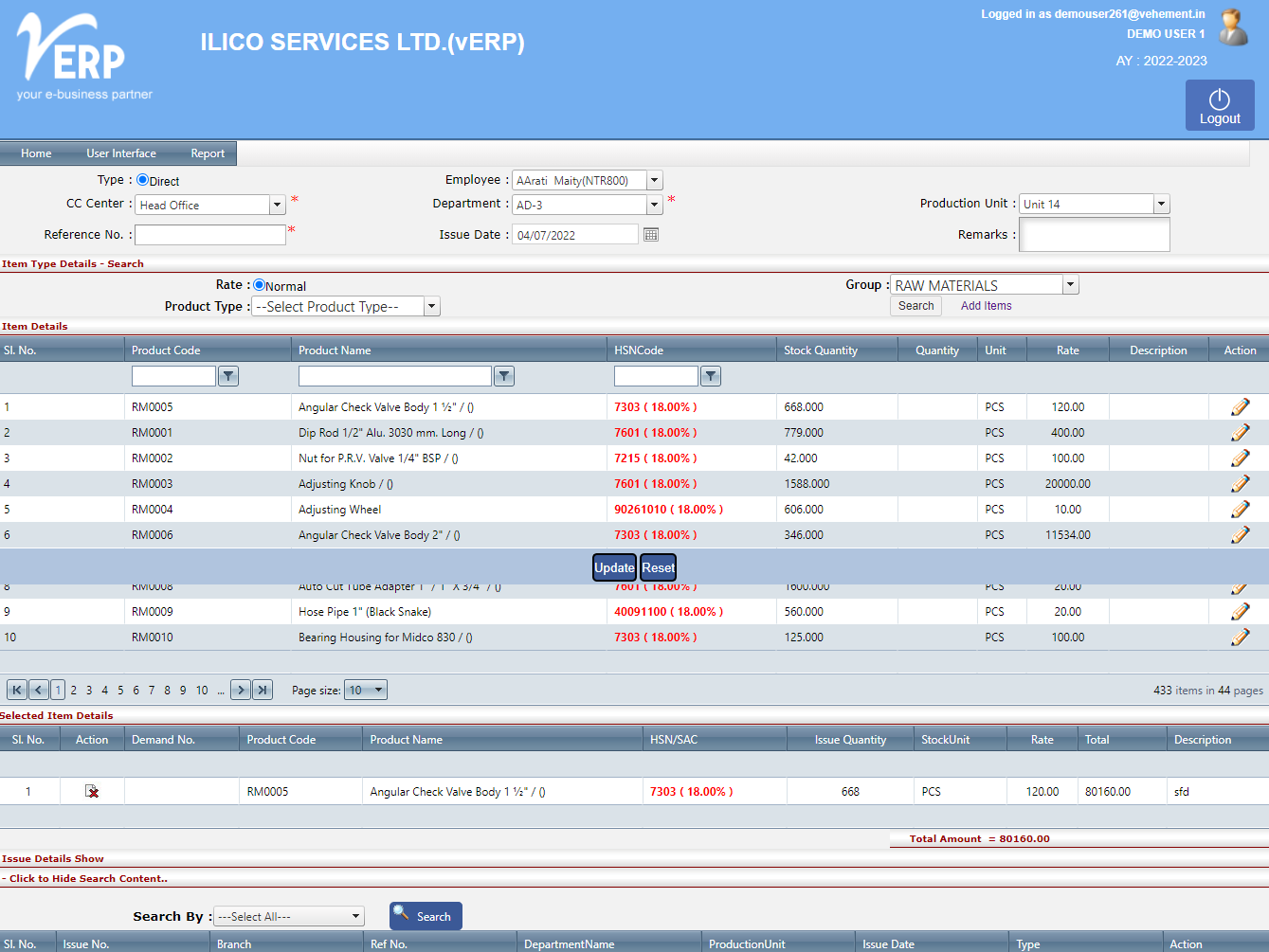This screenshot has height=952, width=1269.
Task: Go to last page of item grid
Action: coord(263,690)
